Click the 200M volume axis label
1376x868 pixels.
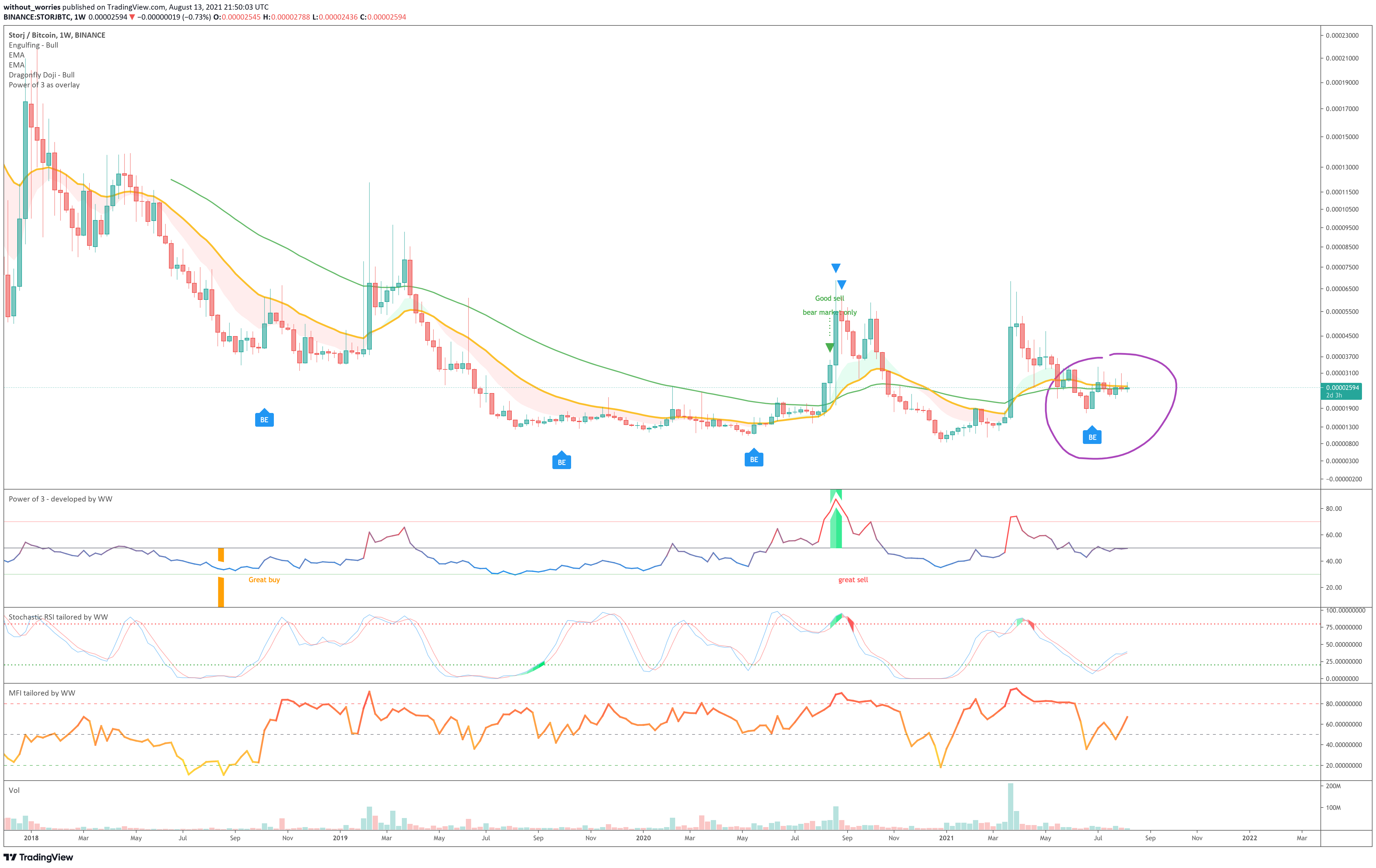pyautogui.click(x=1333, y=786)
